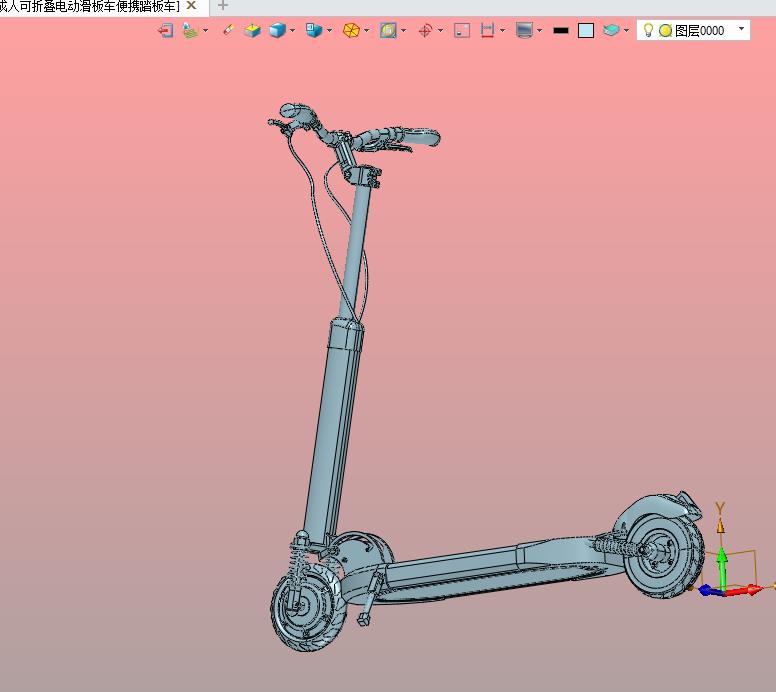Toggle the small square frame icon left of the H icon

coord(462,31)
